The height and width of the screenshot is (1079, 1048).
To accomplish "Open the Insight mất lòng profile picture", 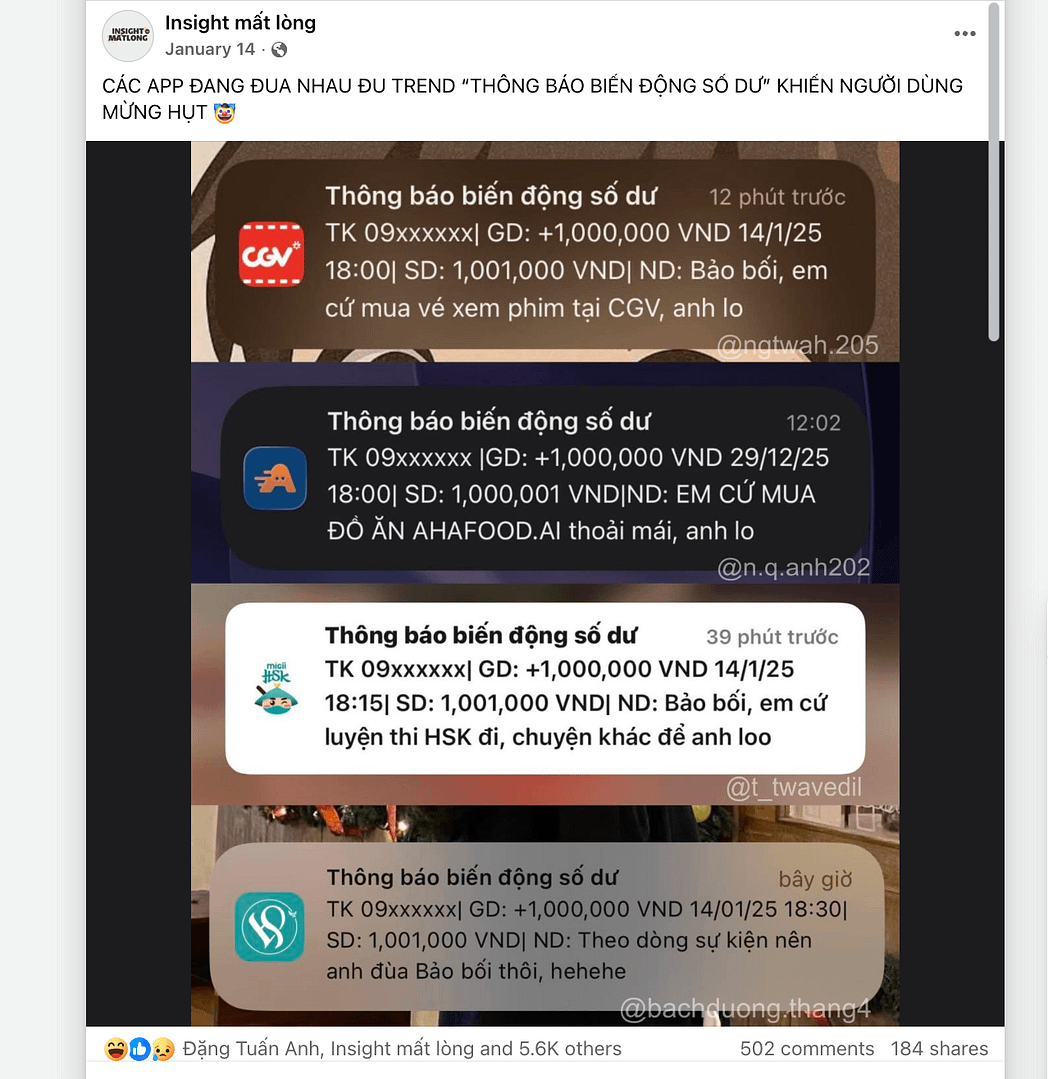I will (x=127, y=36).
